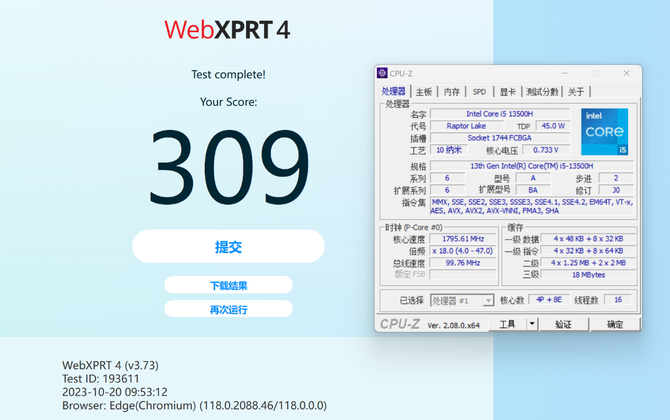The width and height of the screenshot is (670, 420).
Task: Click the Browser: Edge(Chromium) line
Action: tap(194, 405)
